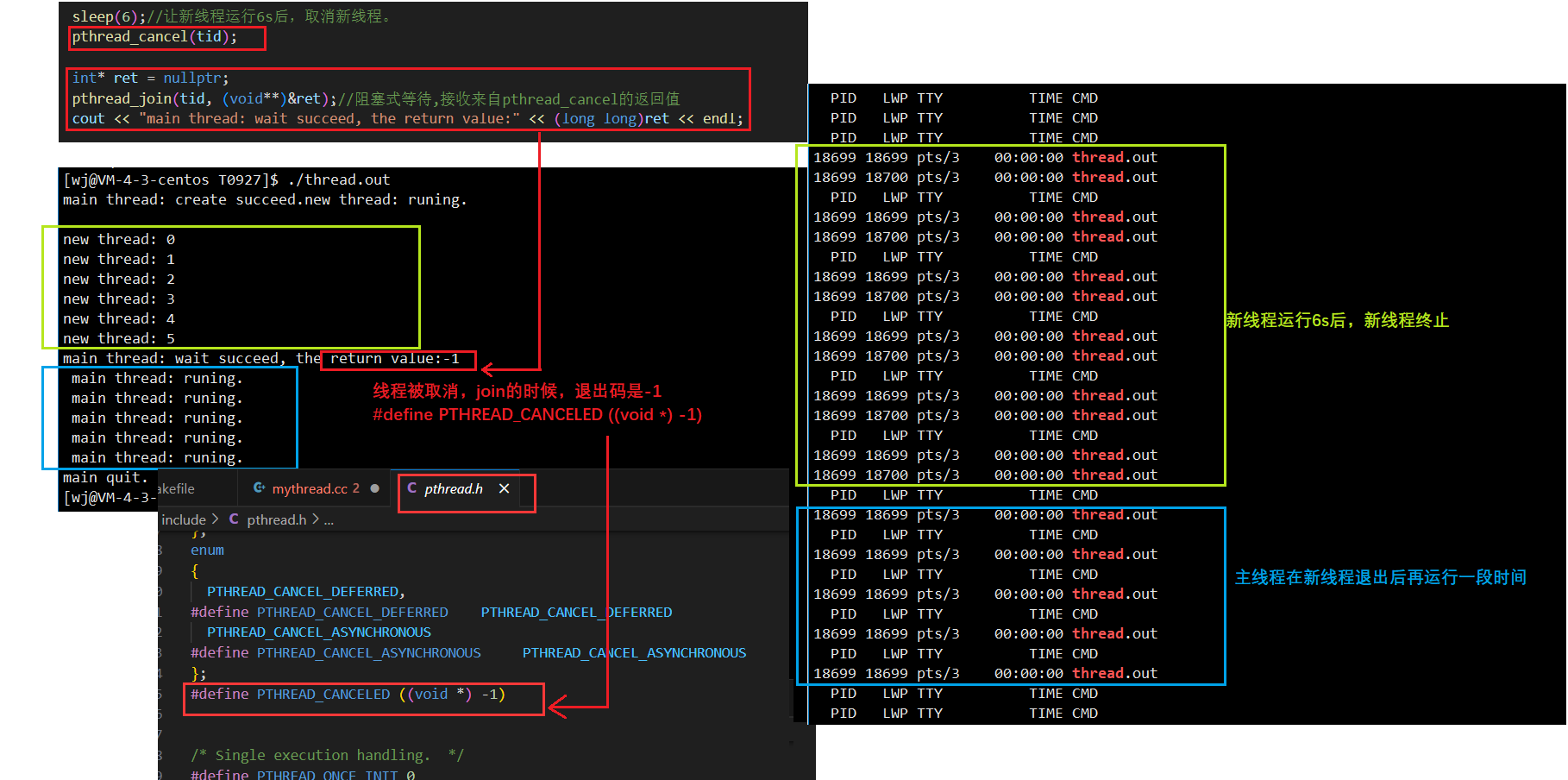Click the 'new thread: 2' output line
This screenshot has width=1568, height=780.
point(119,280)
